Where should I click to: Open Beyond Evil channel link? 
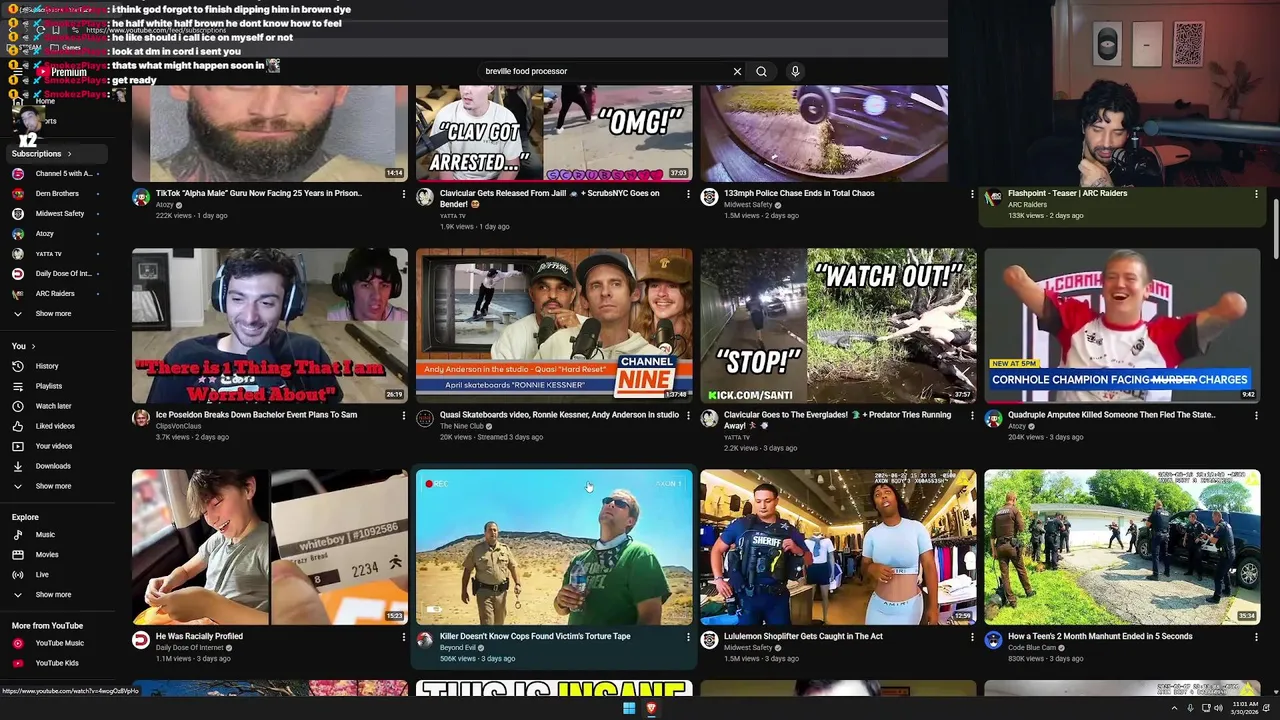460,648
